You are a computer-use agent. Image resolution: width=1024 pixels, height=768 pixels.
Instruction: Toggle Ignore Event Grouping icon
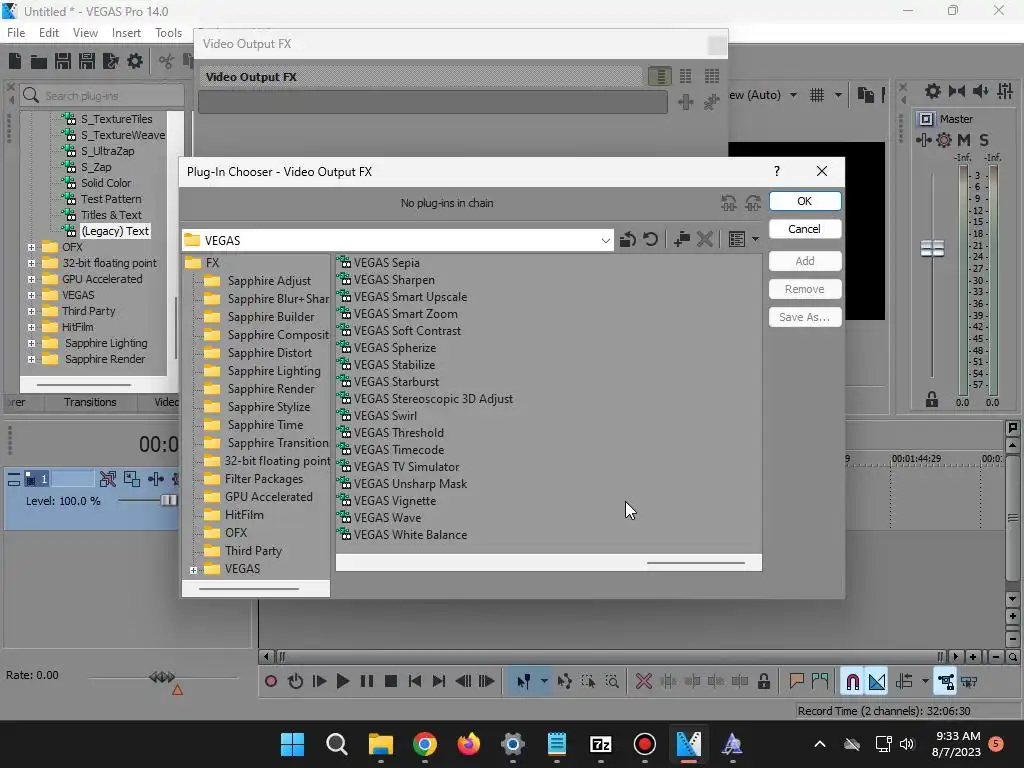click(x=970, y=682)
